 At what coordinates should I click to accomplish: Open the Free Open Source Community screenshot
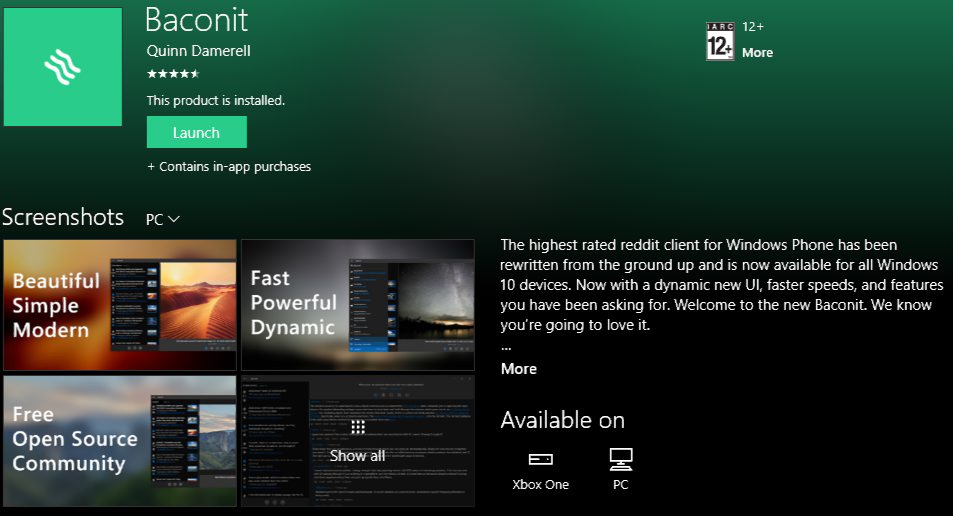tap(120, 441)
